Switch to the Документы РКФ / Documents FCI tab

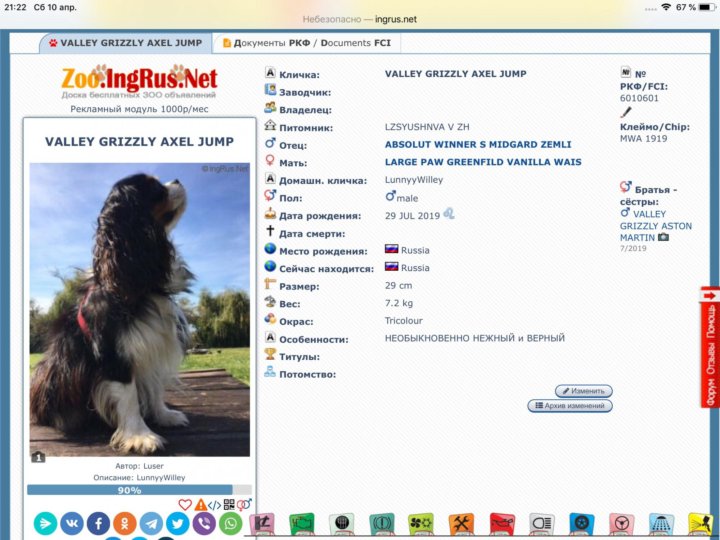click(305, 43)
